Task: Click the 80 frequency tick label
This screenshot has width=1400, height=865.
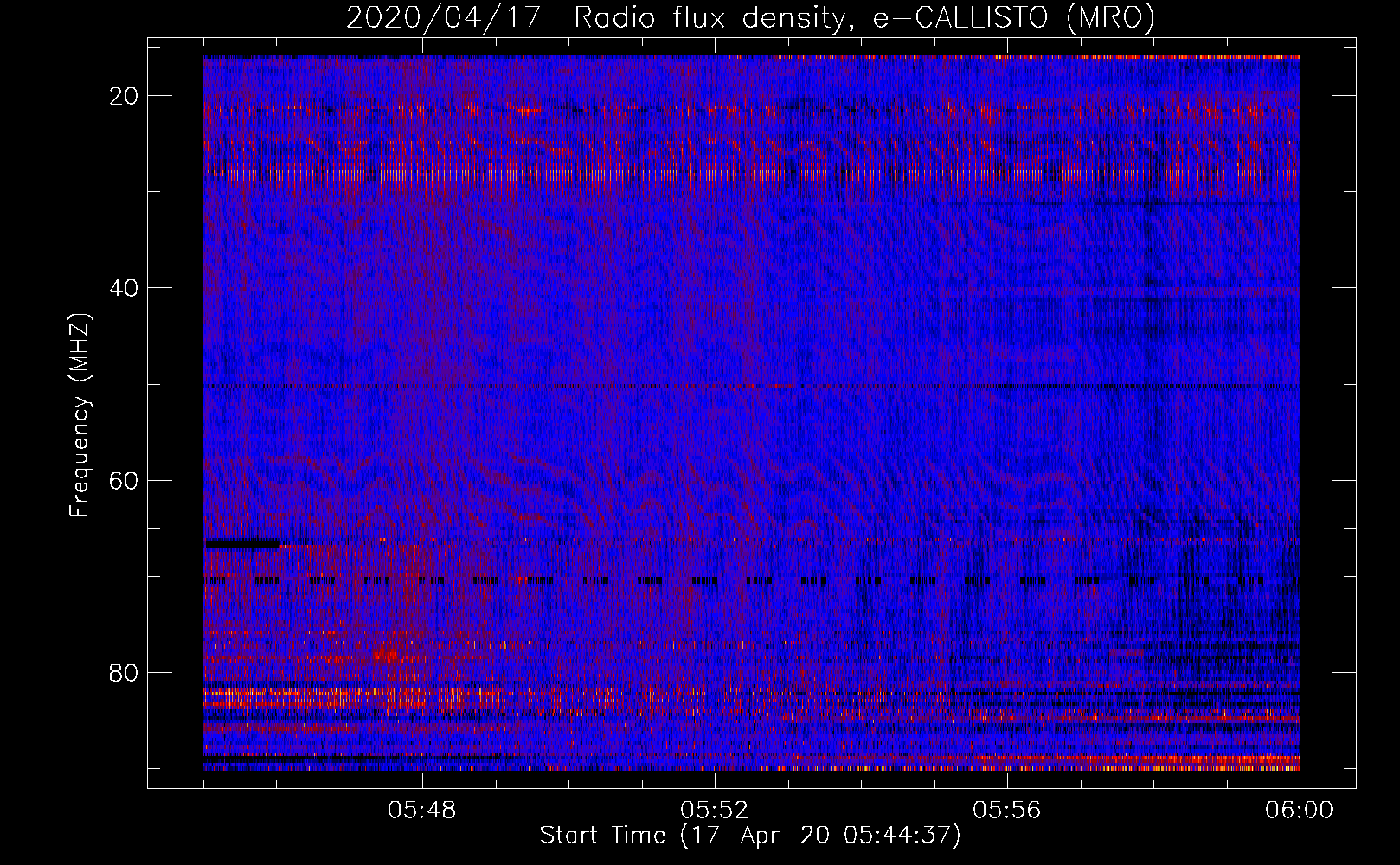Action: click(x=125, y=672)
